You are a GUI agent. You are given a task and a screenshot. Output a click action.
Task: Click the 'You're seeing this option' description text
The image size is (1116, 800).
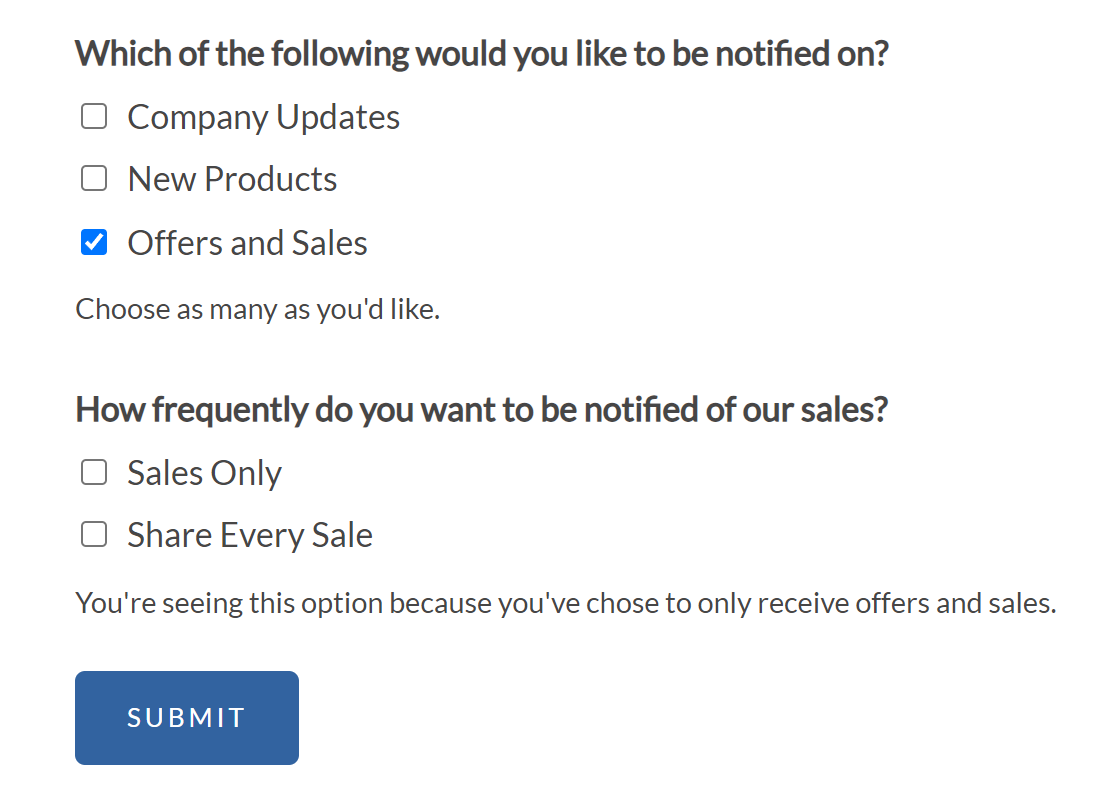[x=565, y=603]
